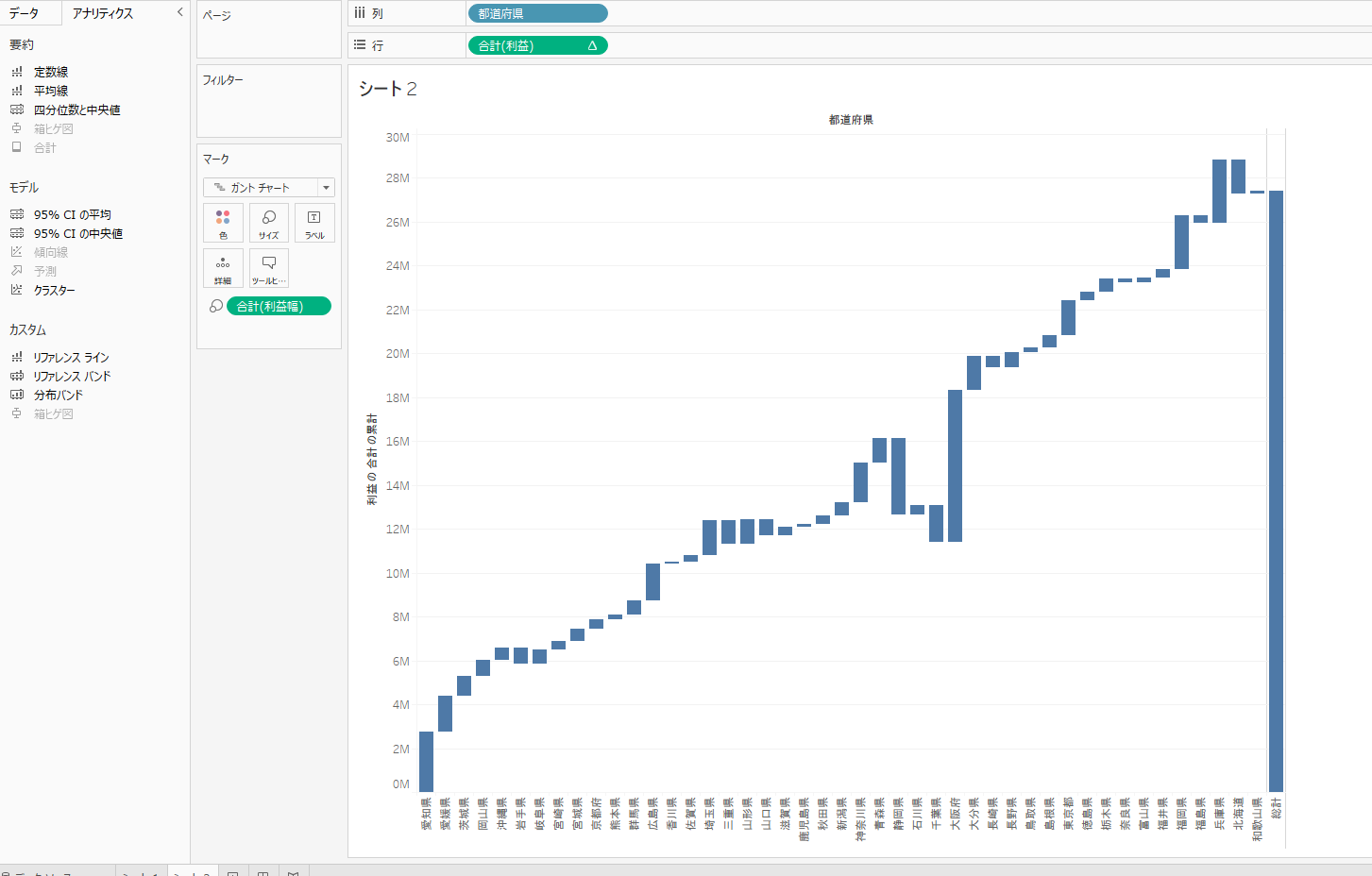Open the ツールヒント (Tooltip) marks card

269,268
